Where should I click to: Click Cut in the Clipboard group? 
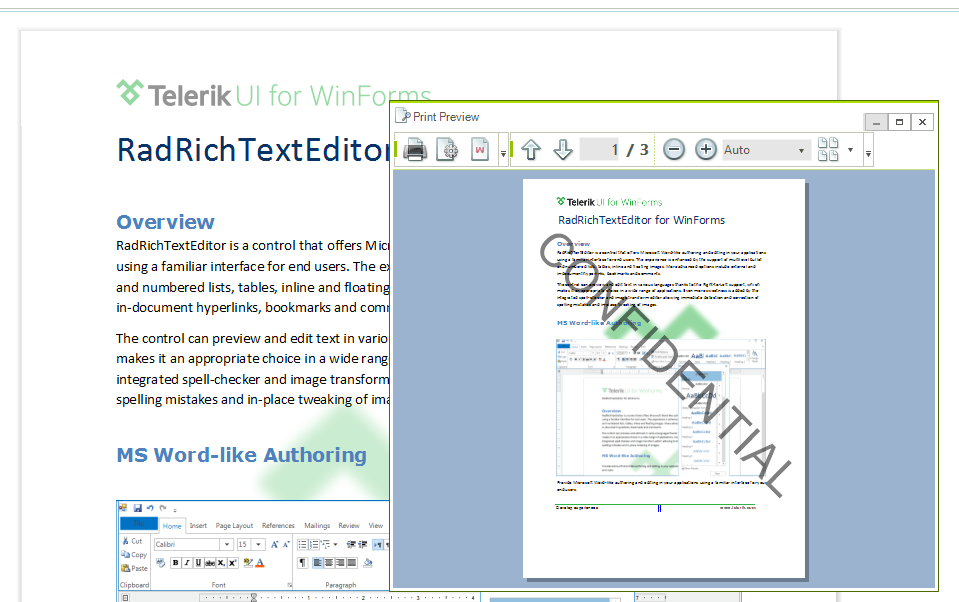point(132,541)
